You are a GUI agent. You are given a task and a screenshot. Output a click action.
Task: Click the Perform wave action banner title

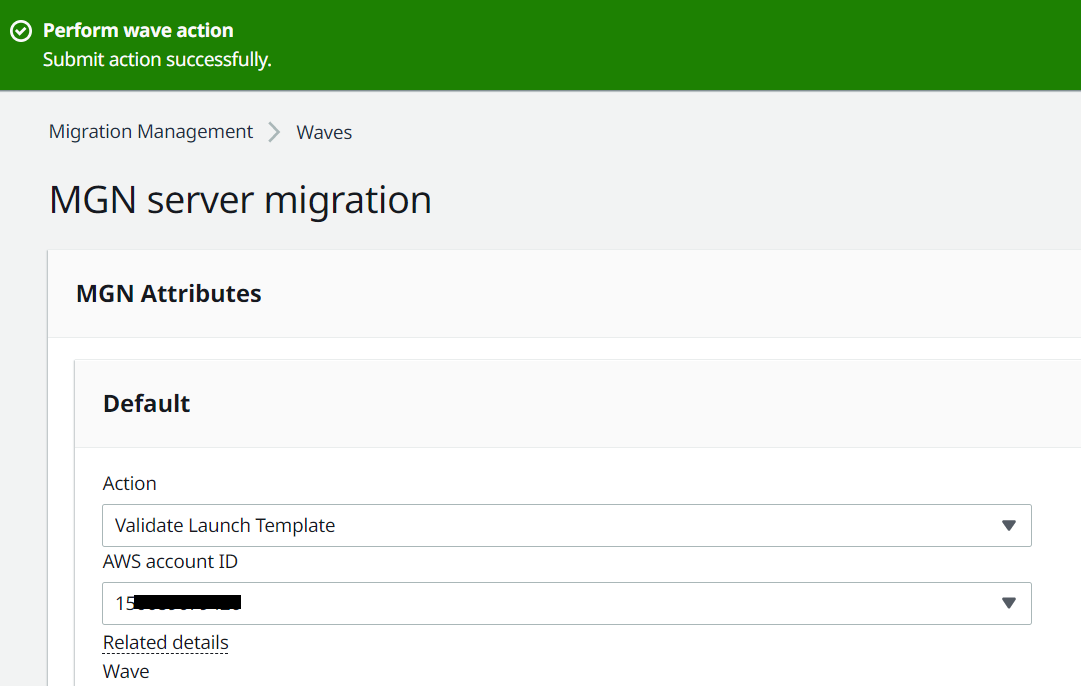click(x=138, y=30)
